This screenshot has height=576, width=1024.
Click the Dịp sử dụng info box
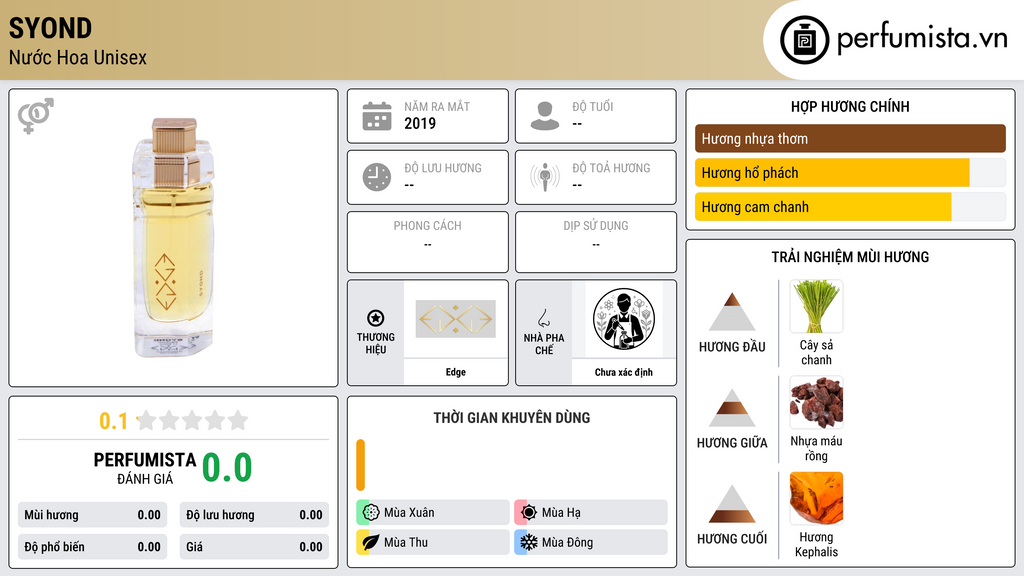[596, 242]
